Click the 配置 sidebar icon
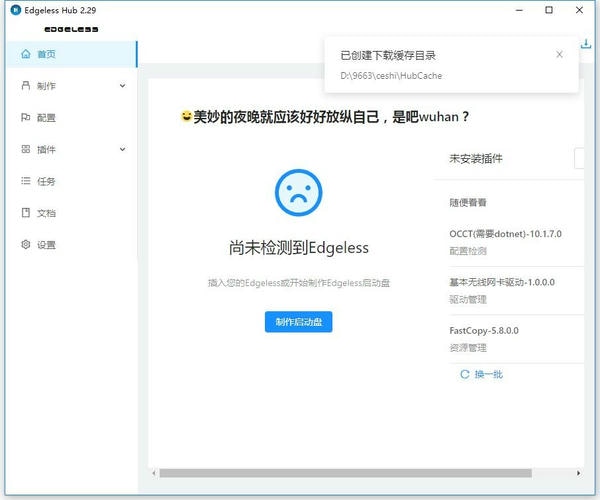Viewport: 600px width, 500px height. click(x=26, y=117)
